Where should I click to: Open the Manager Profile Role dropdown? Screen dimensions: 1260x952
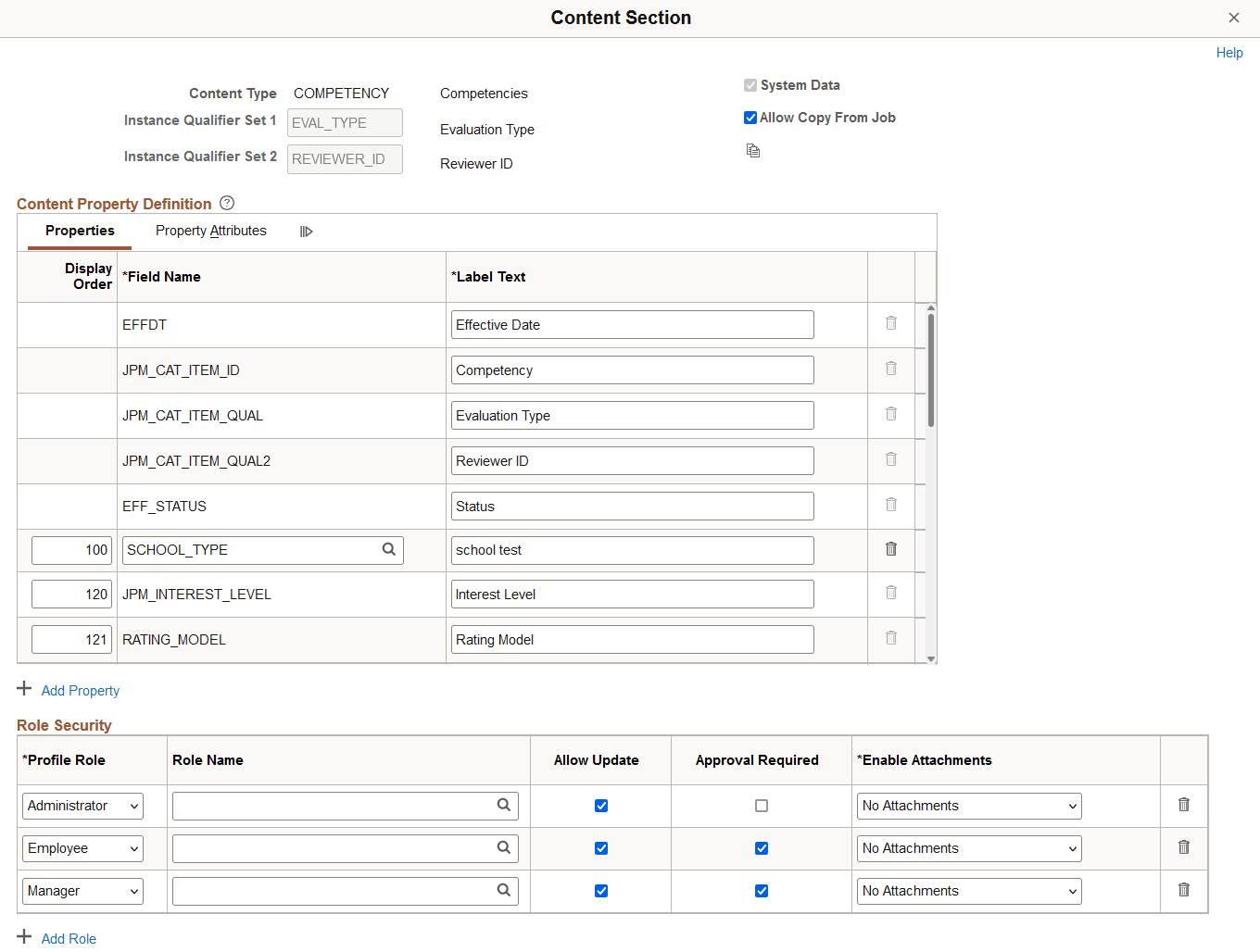point(82,891)
